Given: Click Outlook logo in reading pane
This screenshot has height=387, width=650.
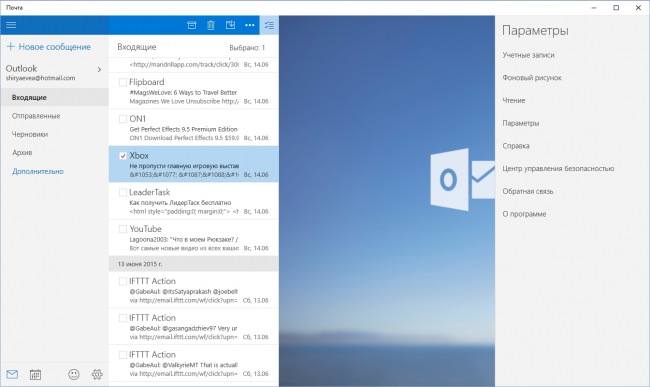Looking at the screenshot, I should point(462,179).
